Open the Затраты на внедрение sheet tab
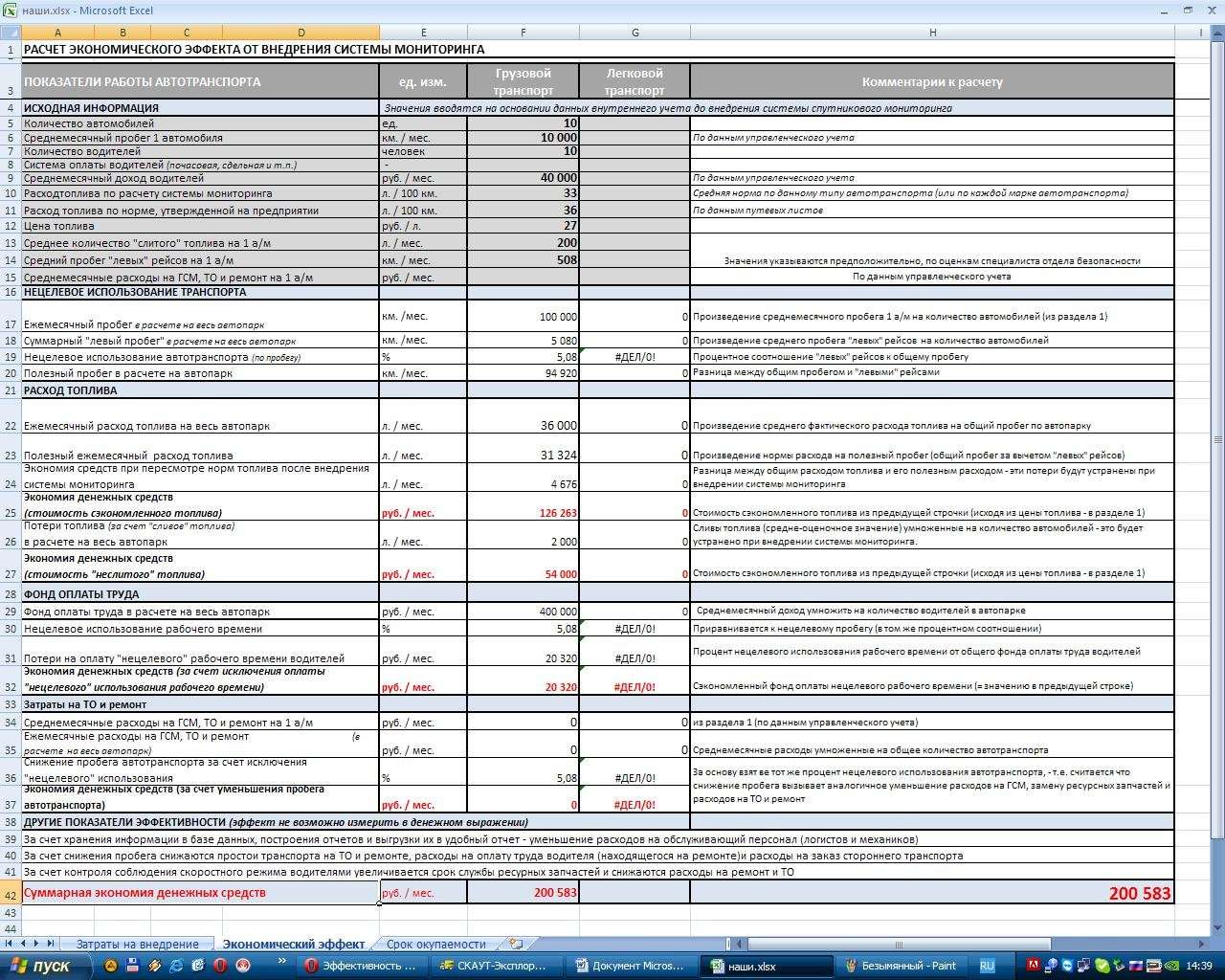 click(137, 945)
